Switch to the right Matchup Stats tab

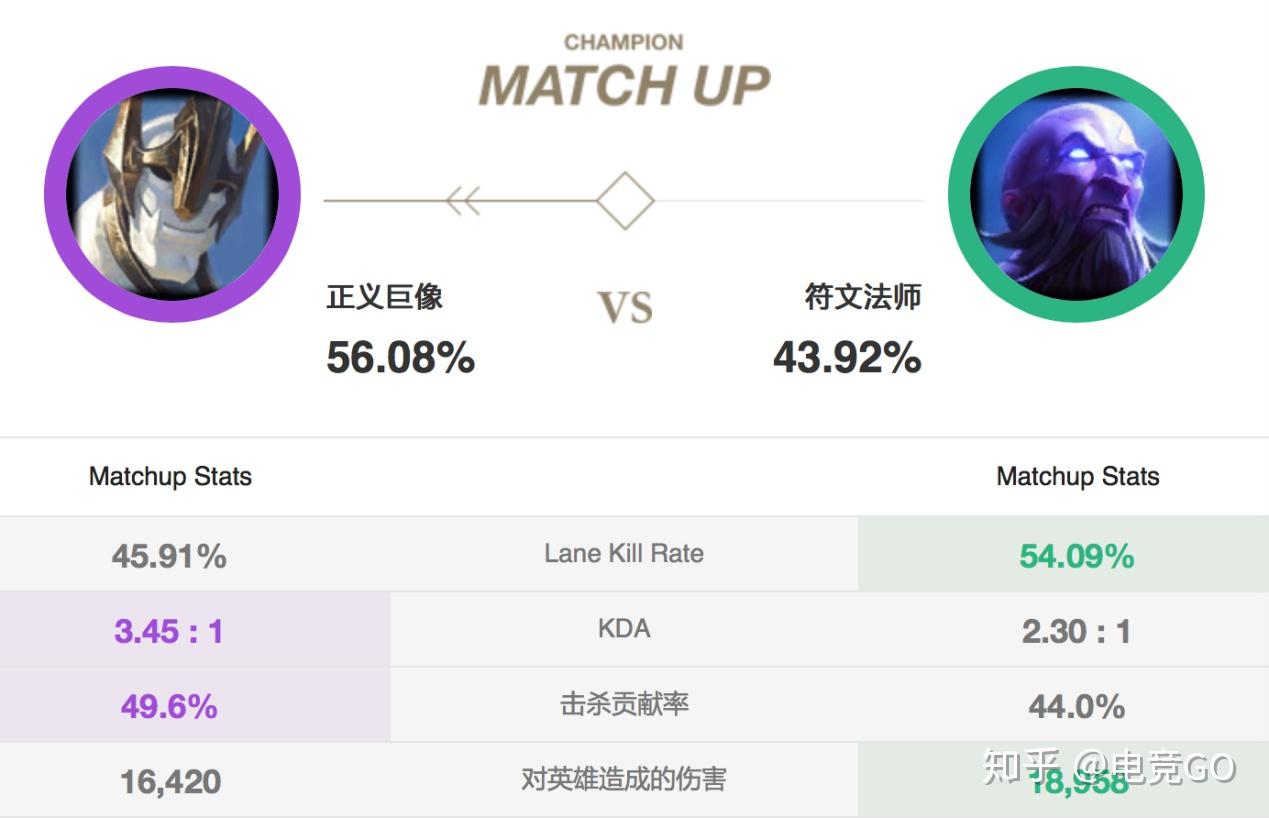pyautogui.click(x=1077, y=477)
